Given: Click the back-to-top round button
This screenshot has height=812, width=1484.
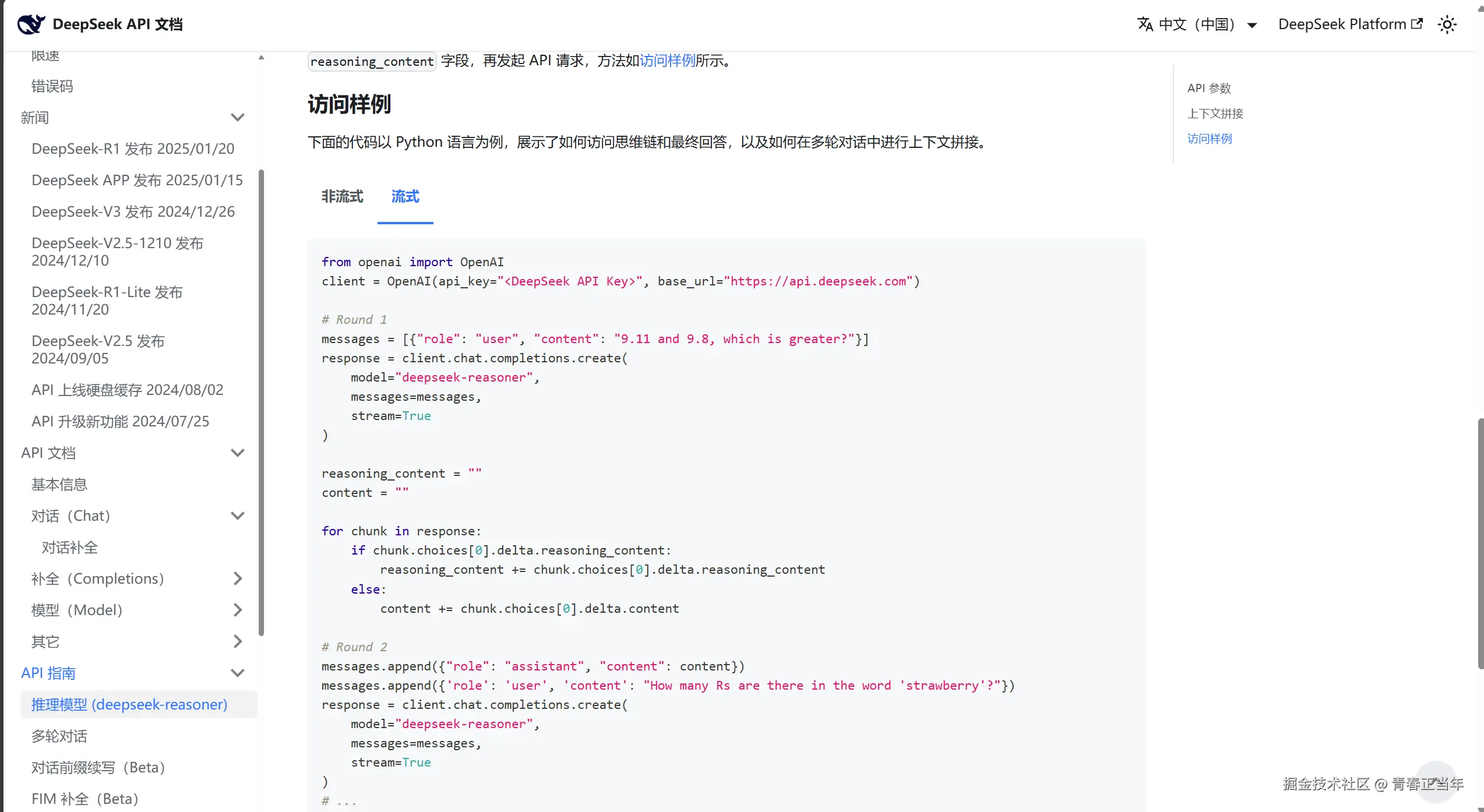Looking at the screenshot, I should [1436, 782].
